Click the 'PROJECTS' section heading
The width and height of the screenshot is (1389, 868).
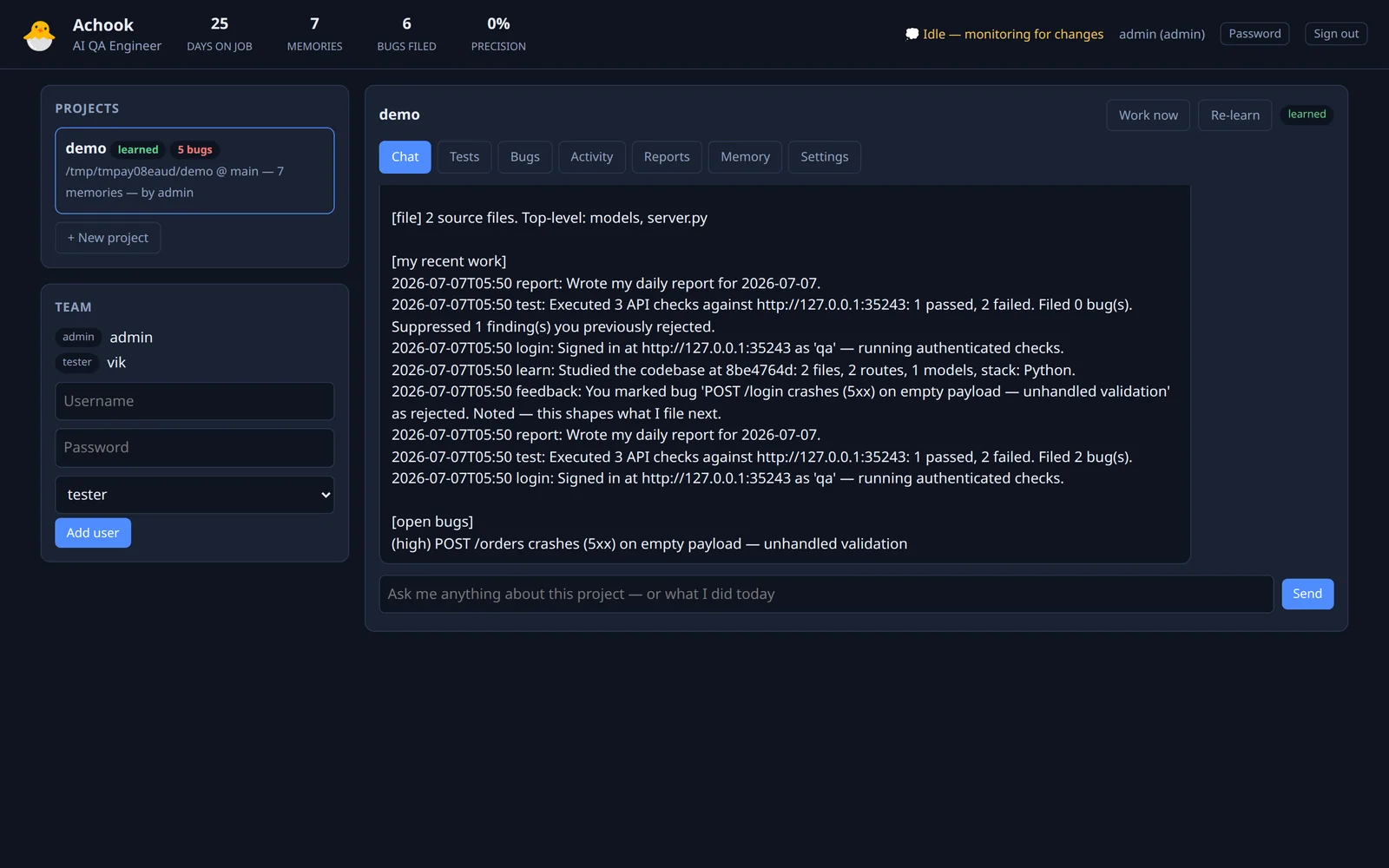click(x=87, y=108)
